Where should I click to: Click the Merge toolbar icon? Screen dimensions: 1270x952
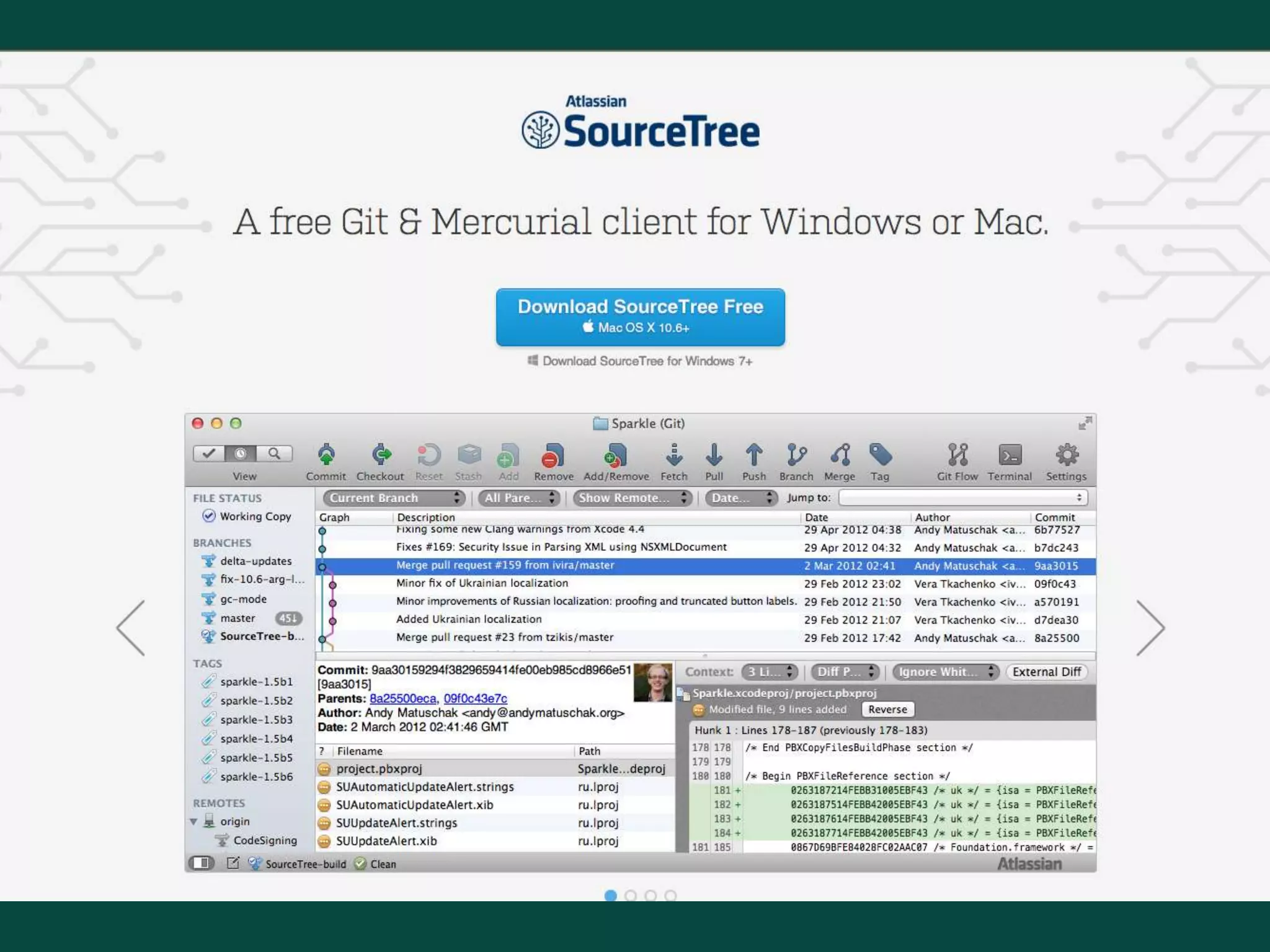point(840,456)
